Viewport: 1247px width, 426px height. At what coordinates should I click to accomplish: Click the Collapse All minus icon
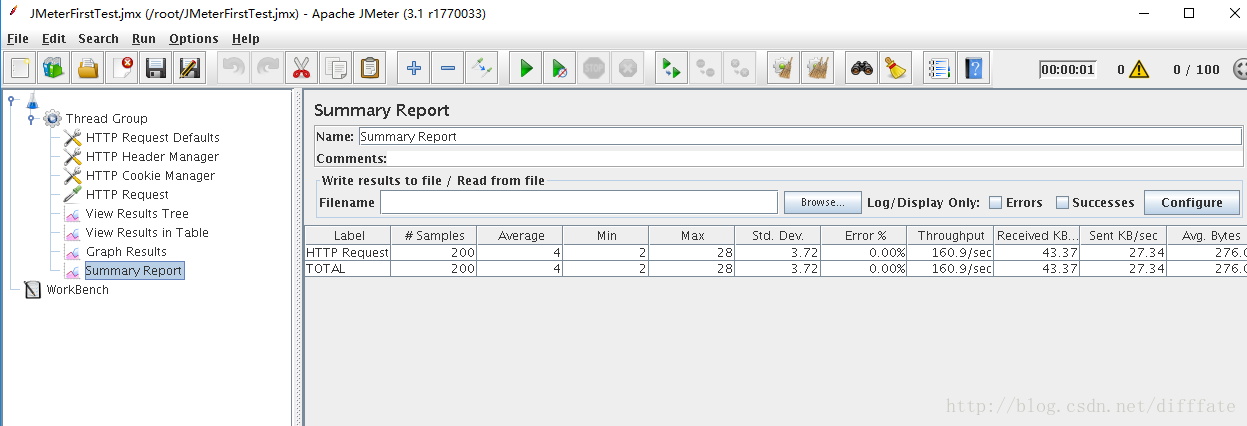[x=448, y=68]
